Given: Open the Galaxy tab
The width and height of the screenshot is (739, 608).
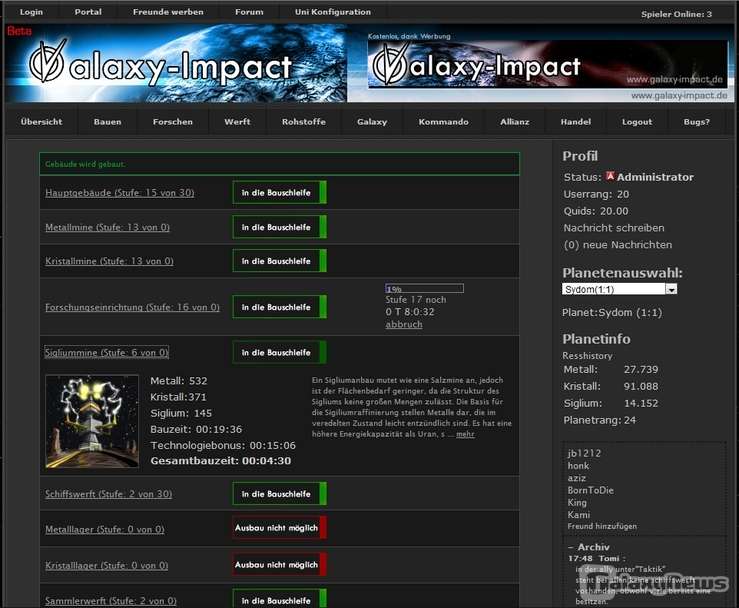Looking at the screenshot, I should point(372,122).
